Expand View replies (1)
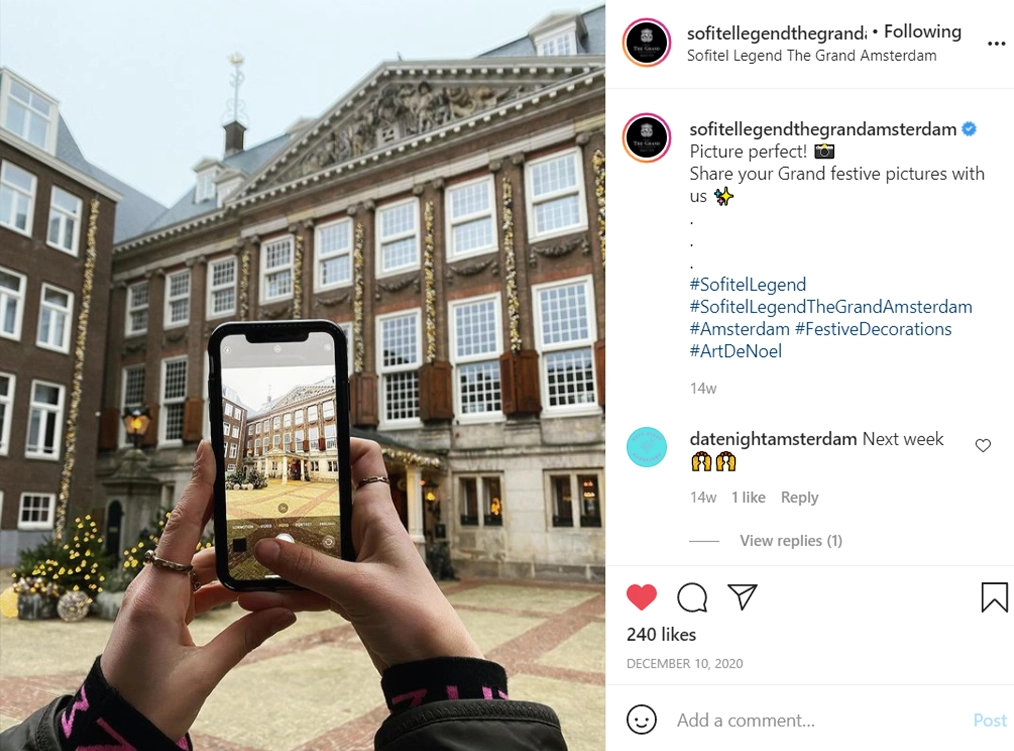The height and width of the screenshot is (751, 1014). click(791, 540)
